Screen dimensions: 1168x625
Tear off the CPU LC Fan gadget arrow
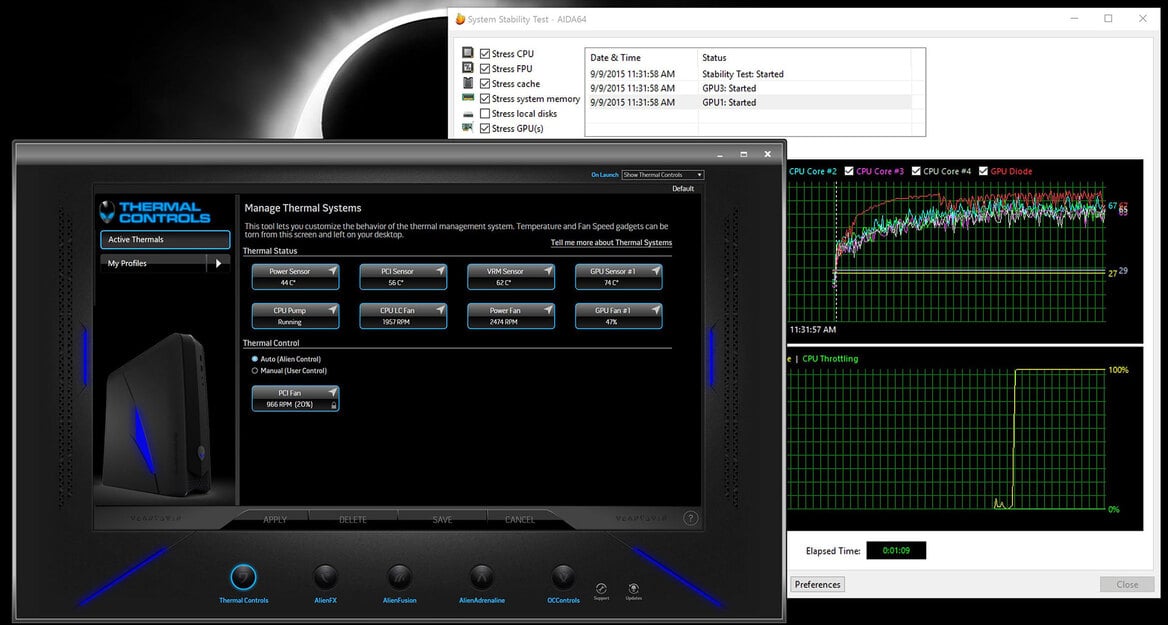coord(440,310)
